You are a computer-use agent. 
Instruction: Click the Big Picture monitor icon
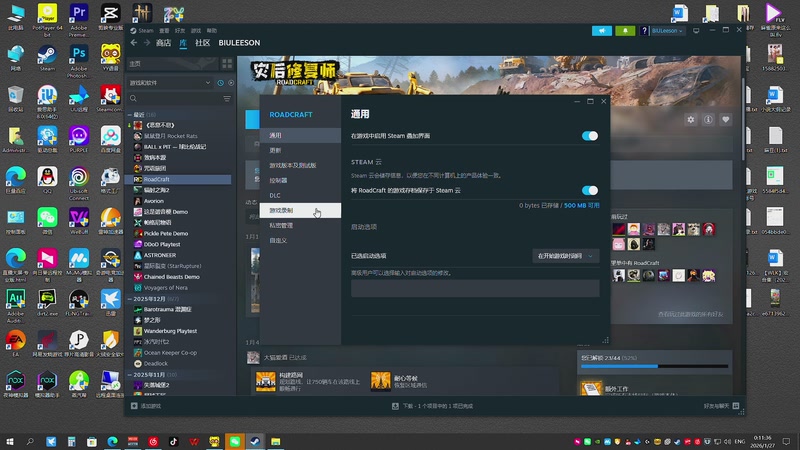(696, 31)
